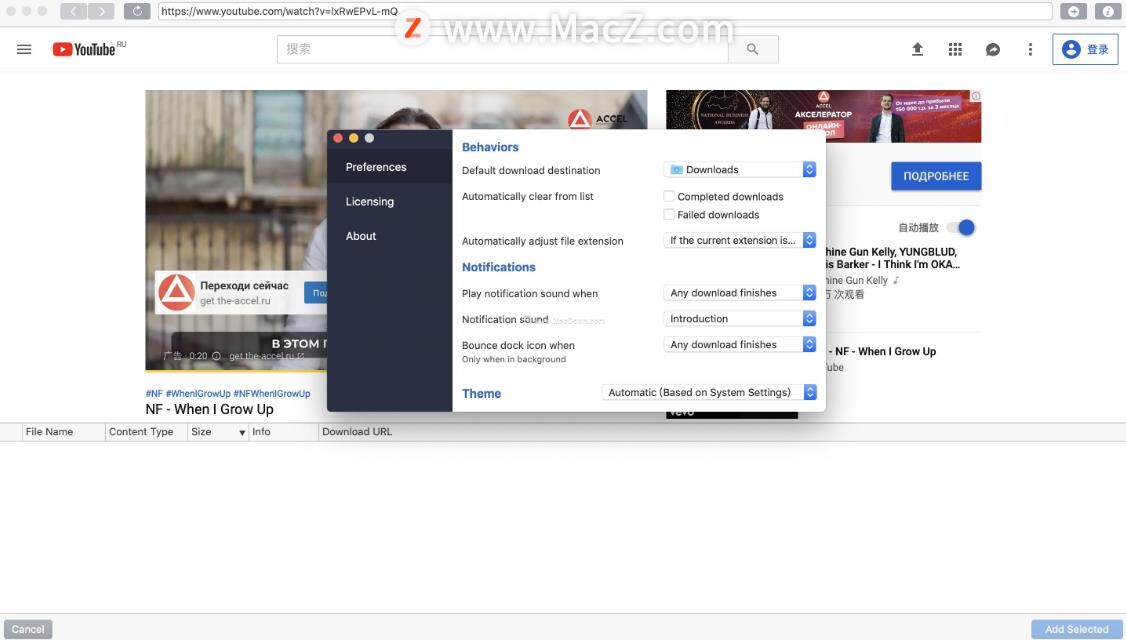The width and height of the screenshot is (1126, 640).
Task: Click the Notifications section heading
Action: coord(498,266)
